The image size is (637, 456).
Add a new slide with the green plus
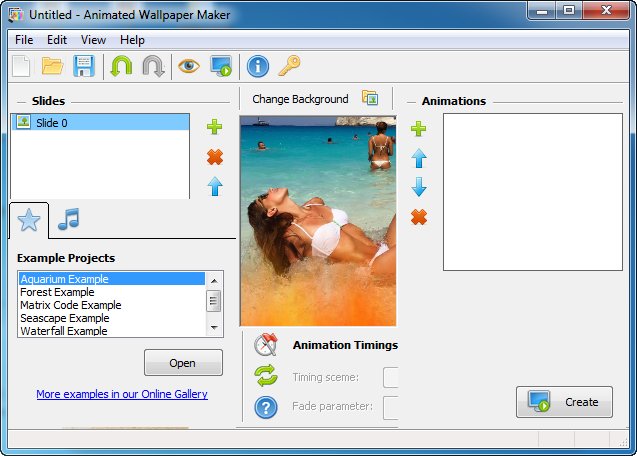pyautogui.click(x=214, y=127)
